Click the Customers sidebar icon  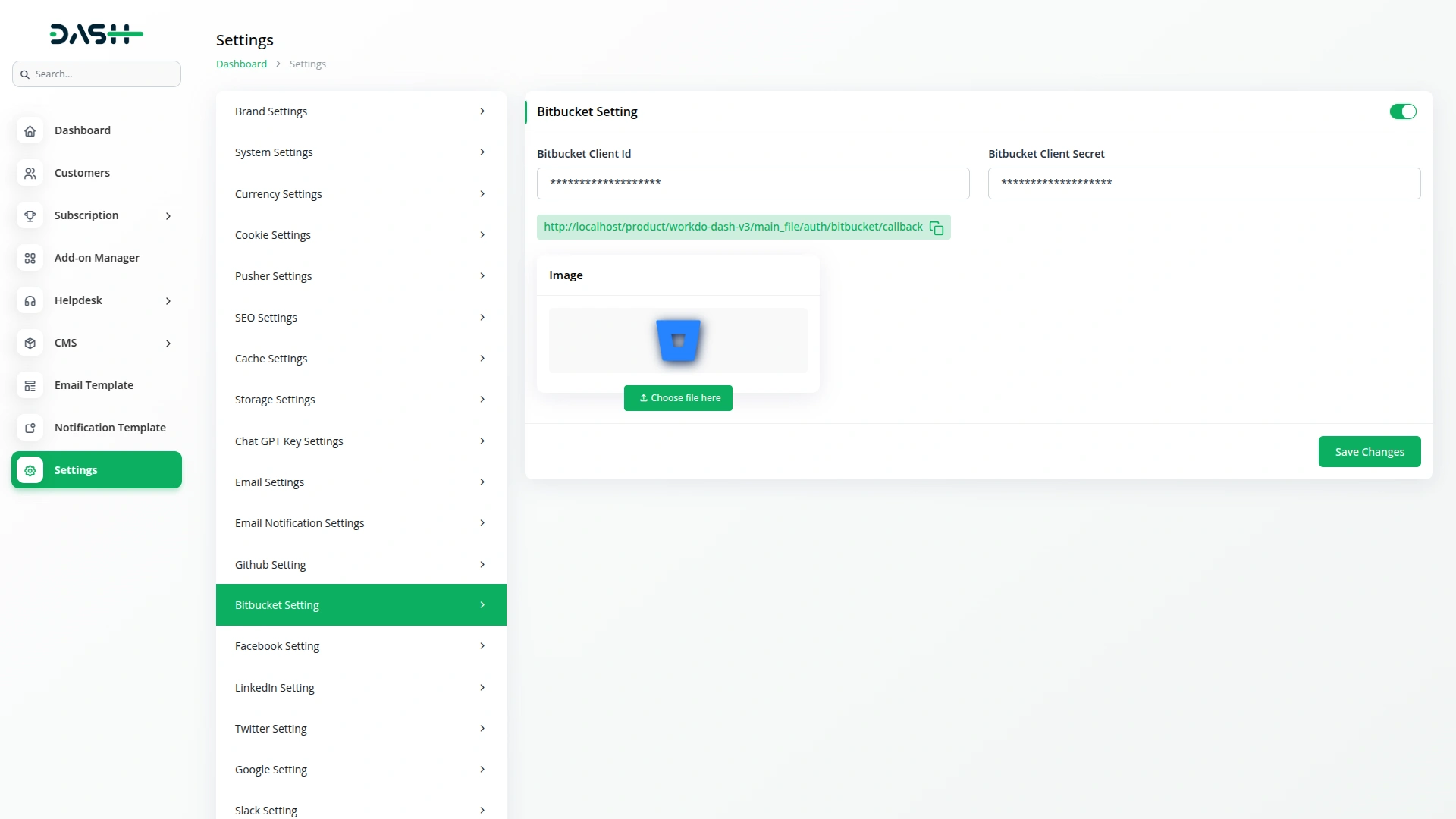(30, 173)
